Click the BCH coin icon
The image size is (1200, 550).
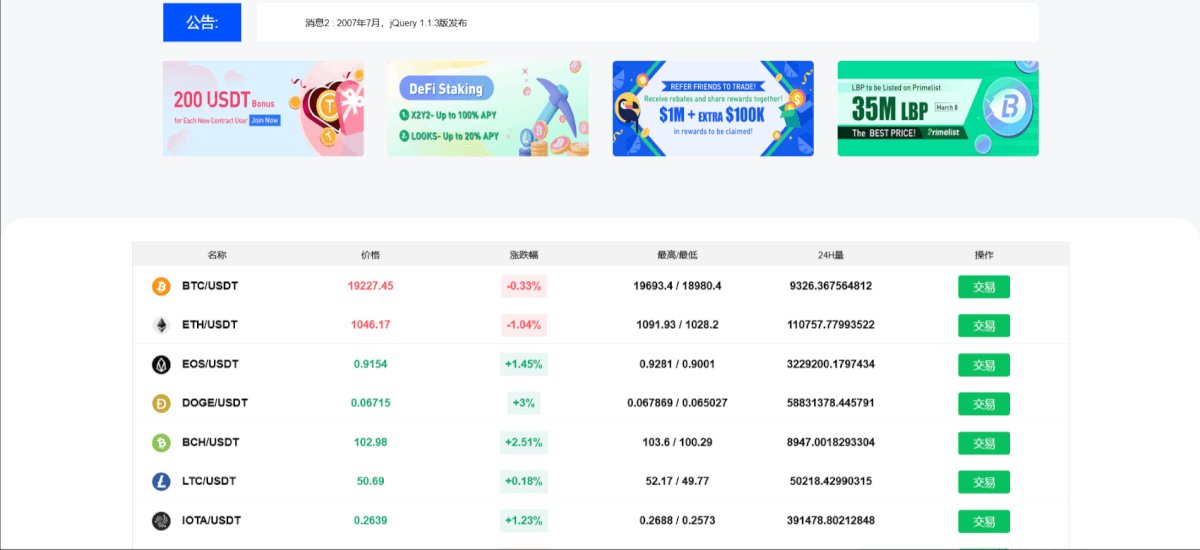tap(161, 442)
